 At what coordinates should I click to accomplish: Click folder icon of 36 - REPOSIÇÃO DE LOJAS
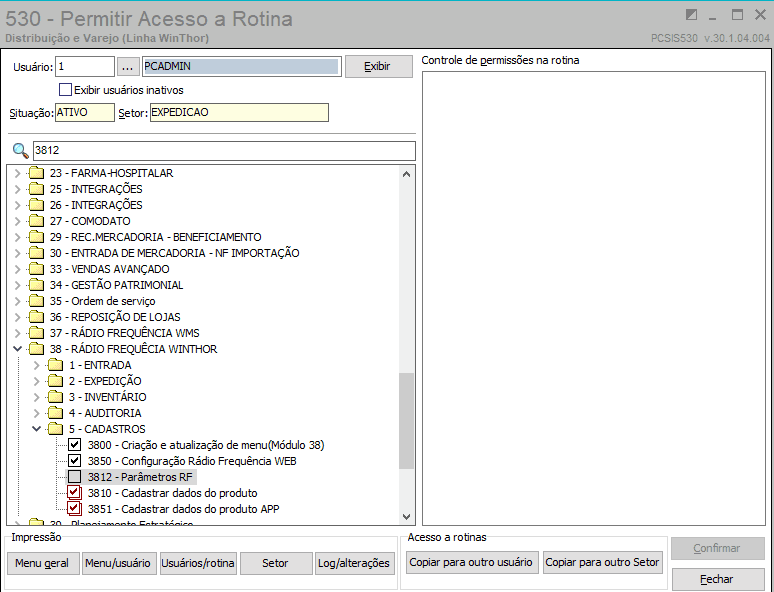[x=36, y=317]
